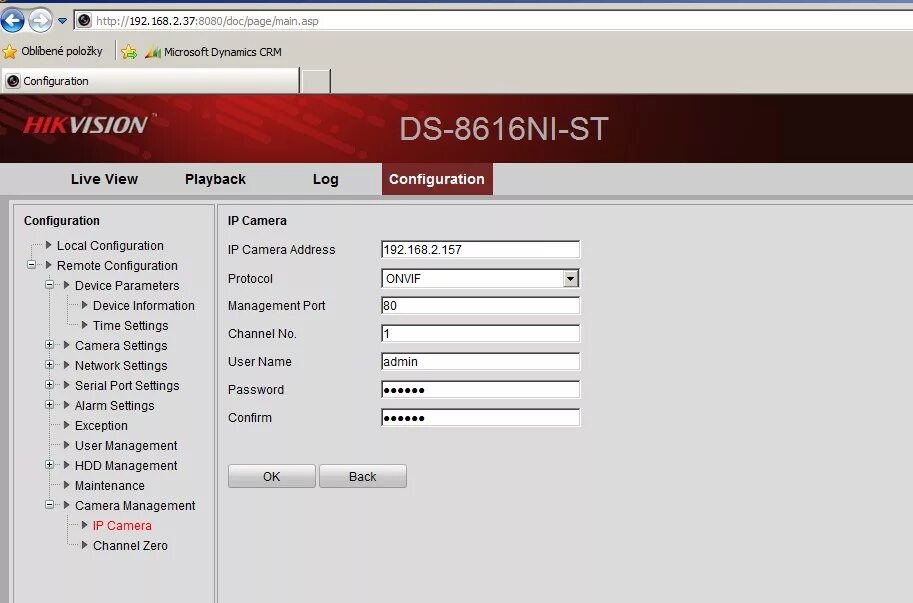
Task: Open a new blank browser tab
Action: pos(316,81)
